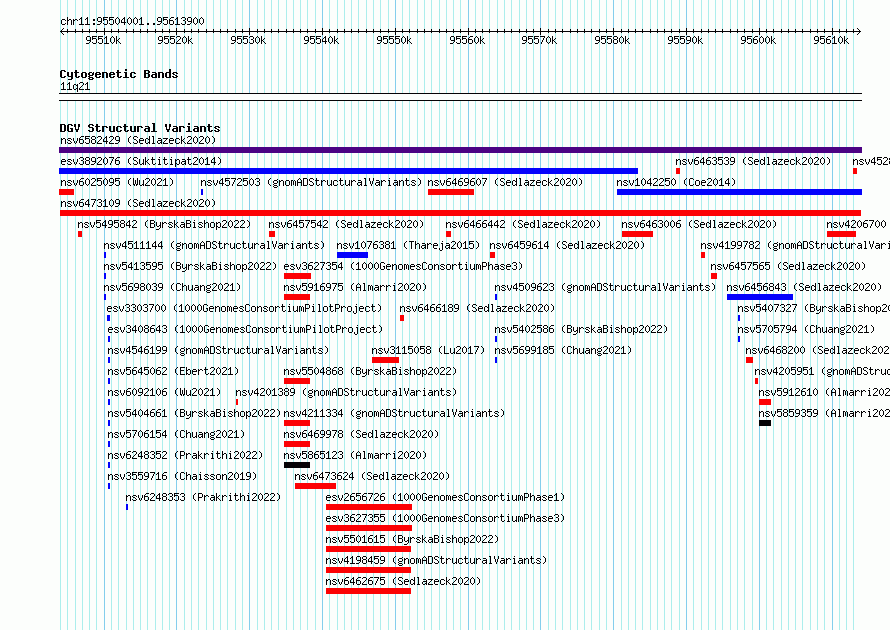Click the nsv6473109 (Sedlazeck2020) label

pos(138,203)
